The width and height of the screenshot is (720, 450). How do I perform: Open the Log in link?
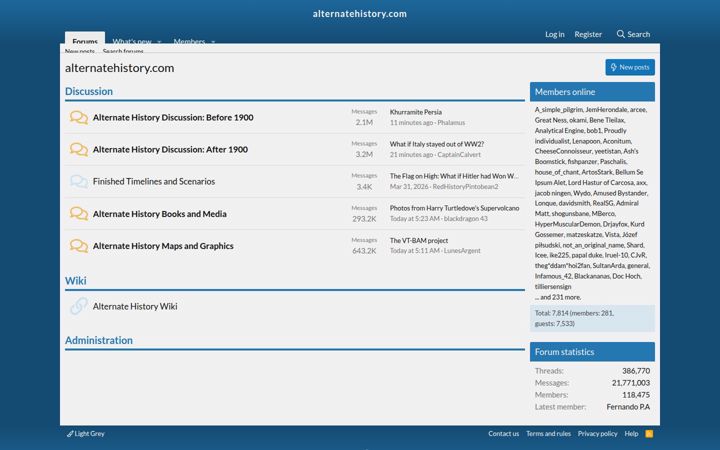coord(555,34)
